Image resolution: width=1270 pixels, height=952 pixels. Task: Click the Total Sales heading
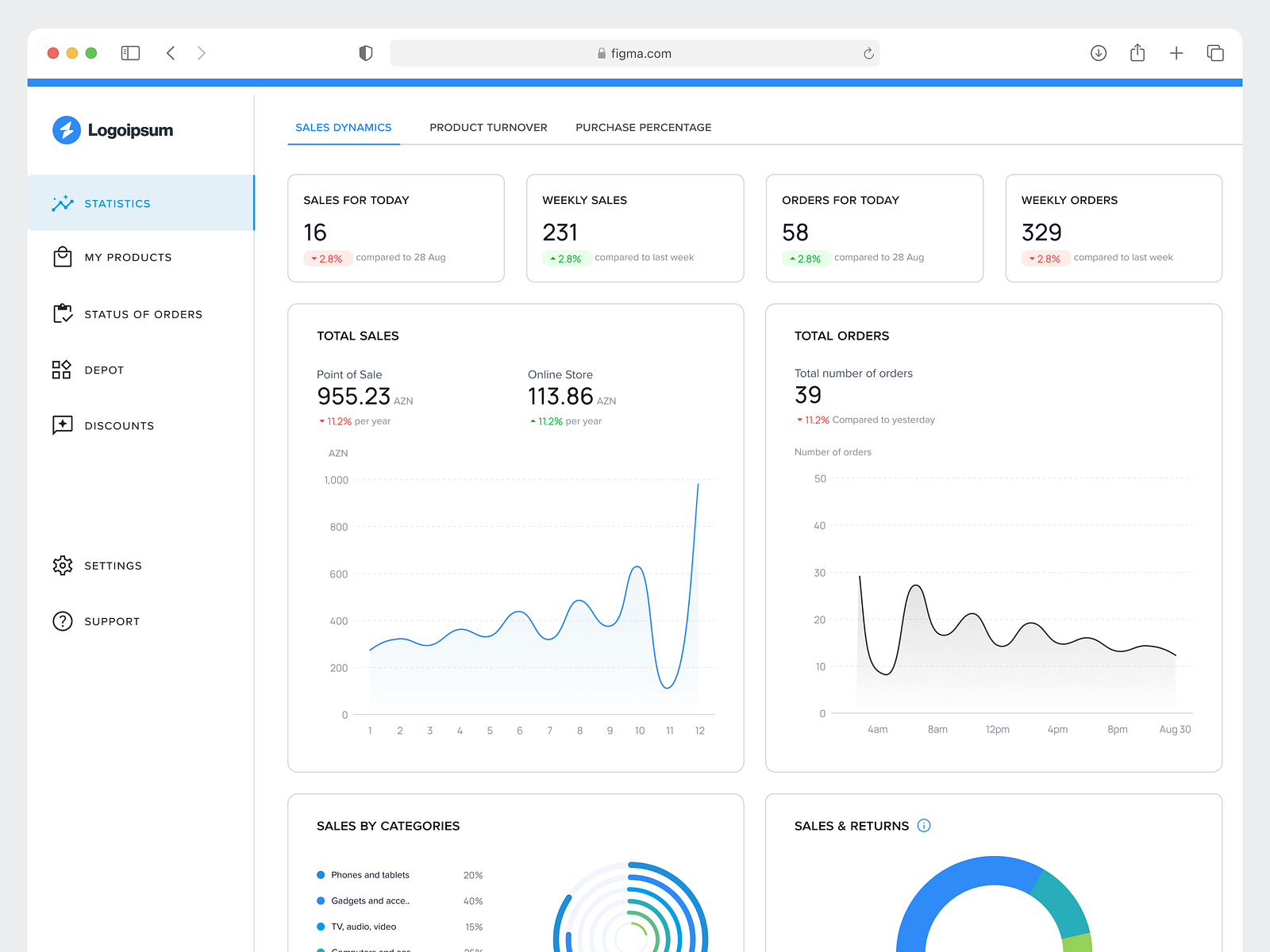coord(358,336)
